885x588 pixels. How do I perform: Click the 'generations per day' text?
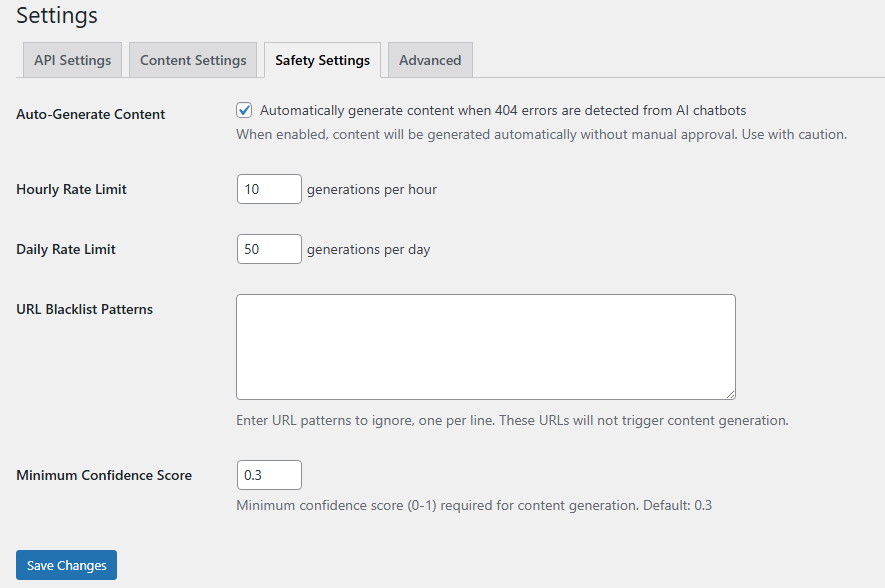(x=369, y=249)
